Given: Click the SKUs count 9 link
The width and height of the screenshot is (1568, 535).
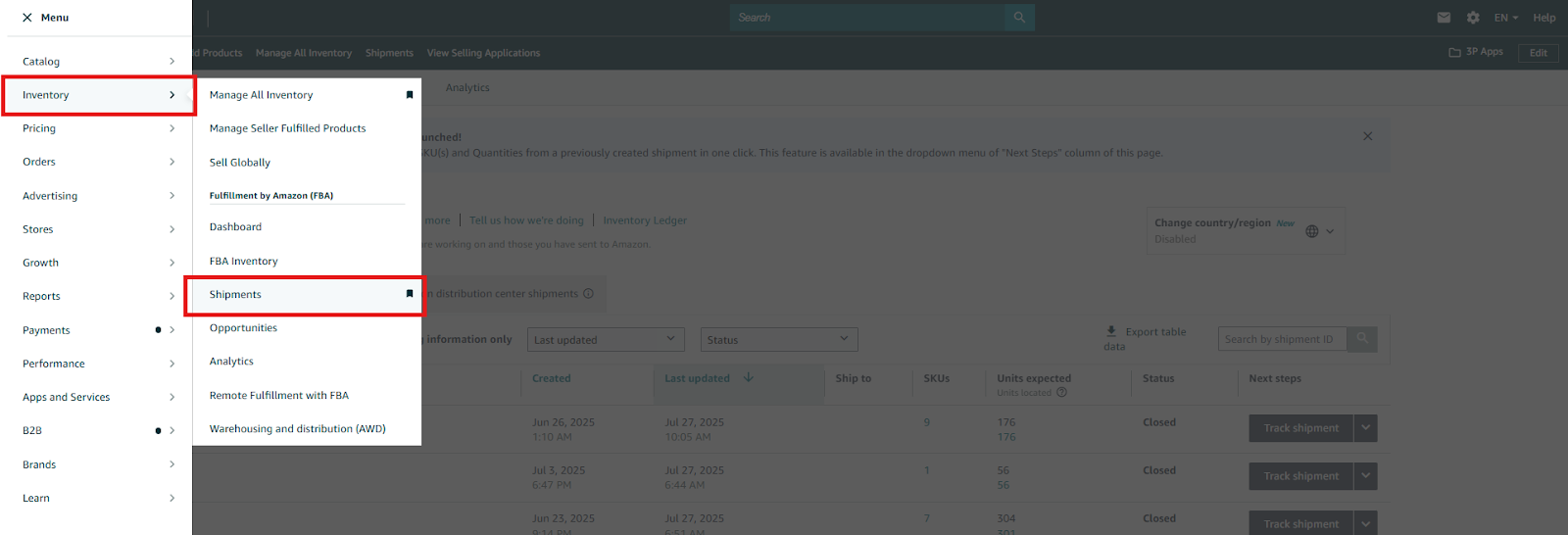Looking at the screenshot, I should (x=927, y=422).
